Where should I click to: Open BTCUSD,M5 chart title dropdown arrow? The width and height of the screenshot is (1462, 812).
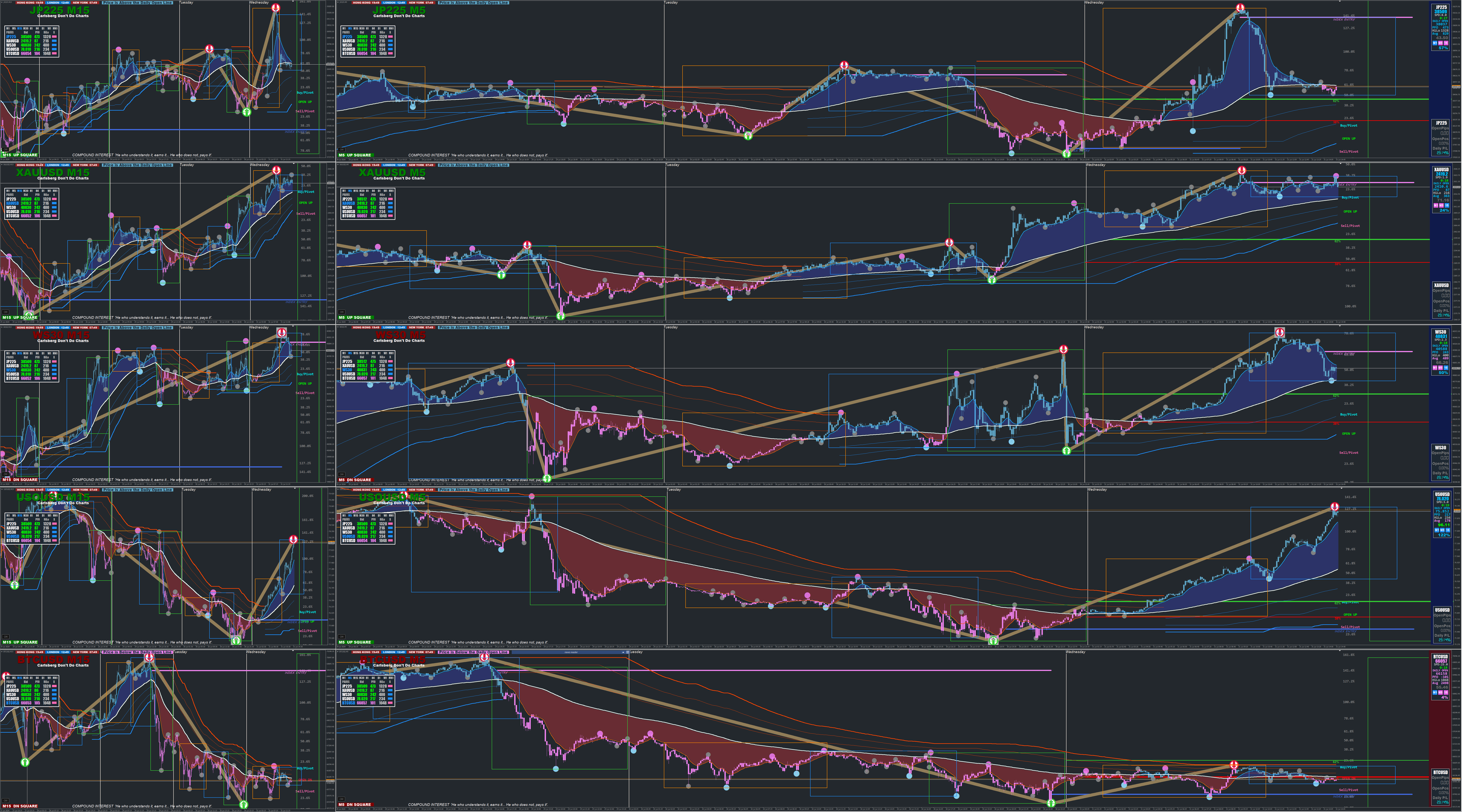[338, 652]
